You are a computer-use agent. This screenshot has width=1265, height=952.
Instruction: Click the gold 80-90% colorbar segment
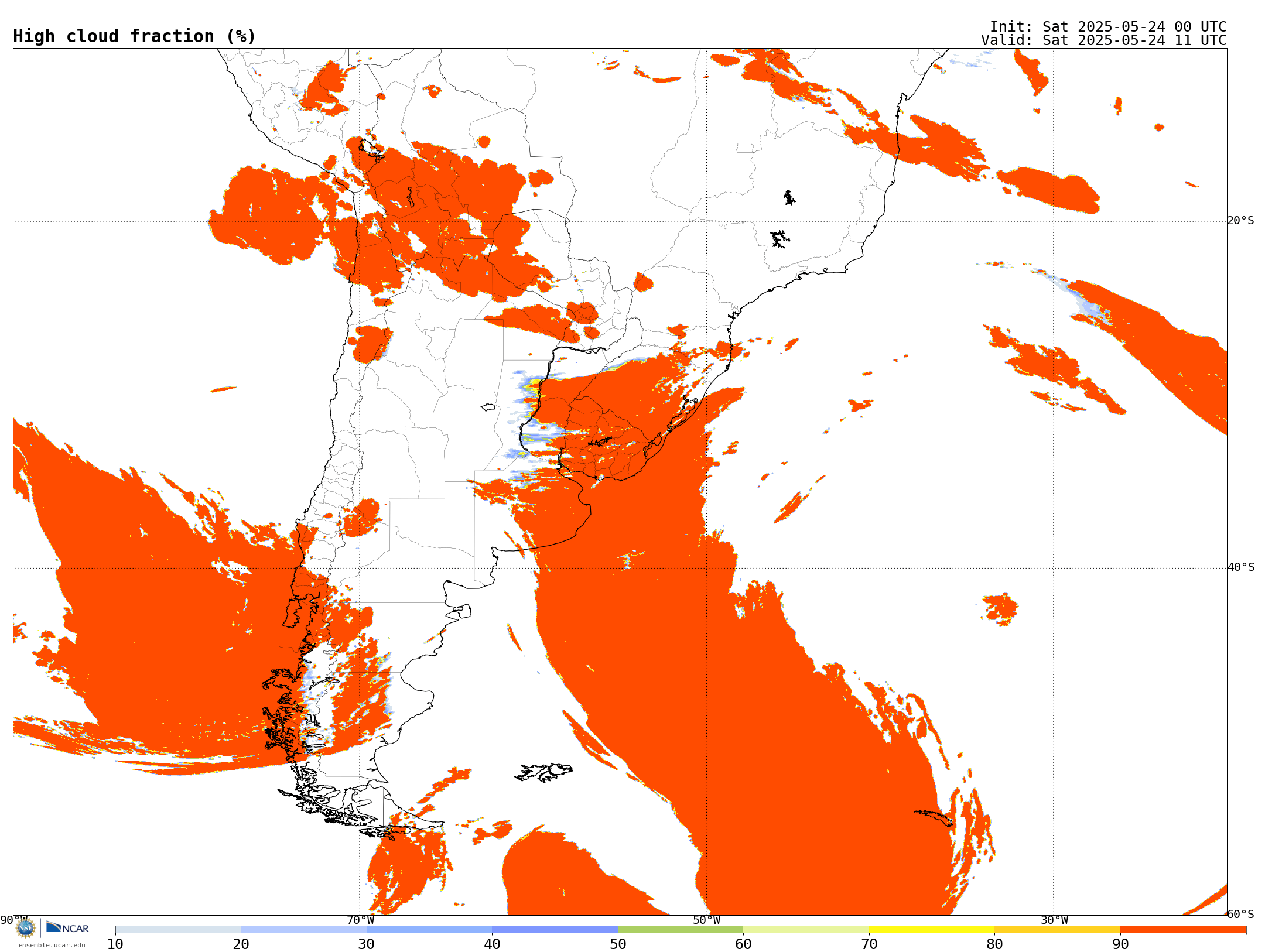tap(1058, 930)
